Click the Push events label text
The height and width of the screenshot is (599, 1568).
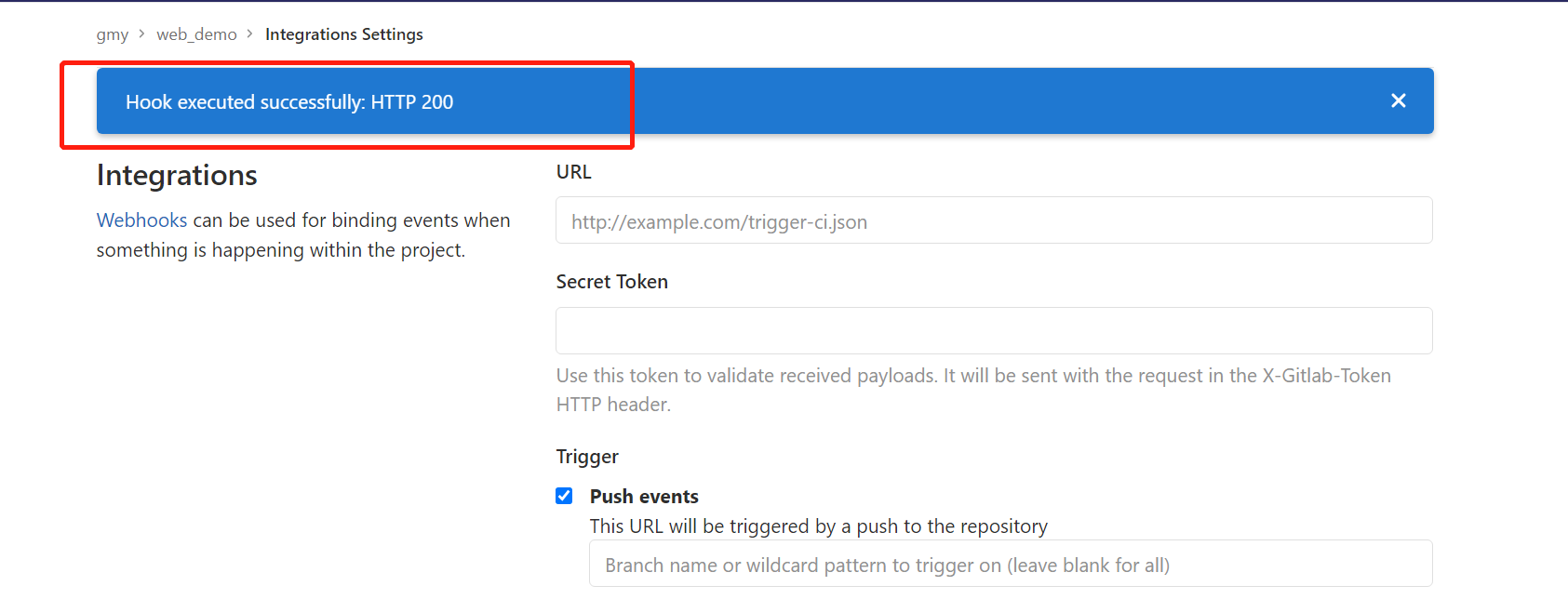pos(644,497)
